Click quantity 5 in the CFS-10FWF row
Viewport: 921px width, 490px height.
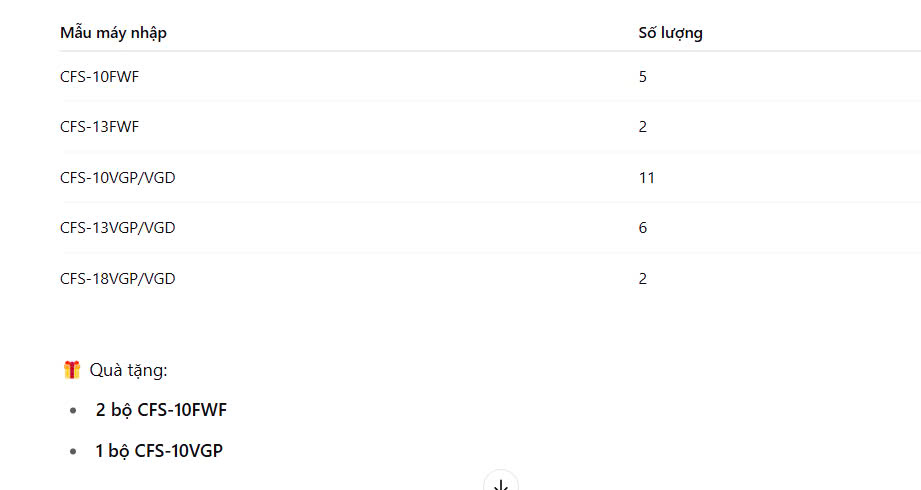tap(643, 76)
